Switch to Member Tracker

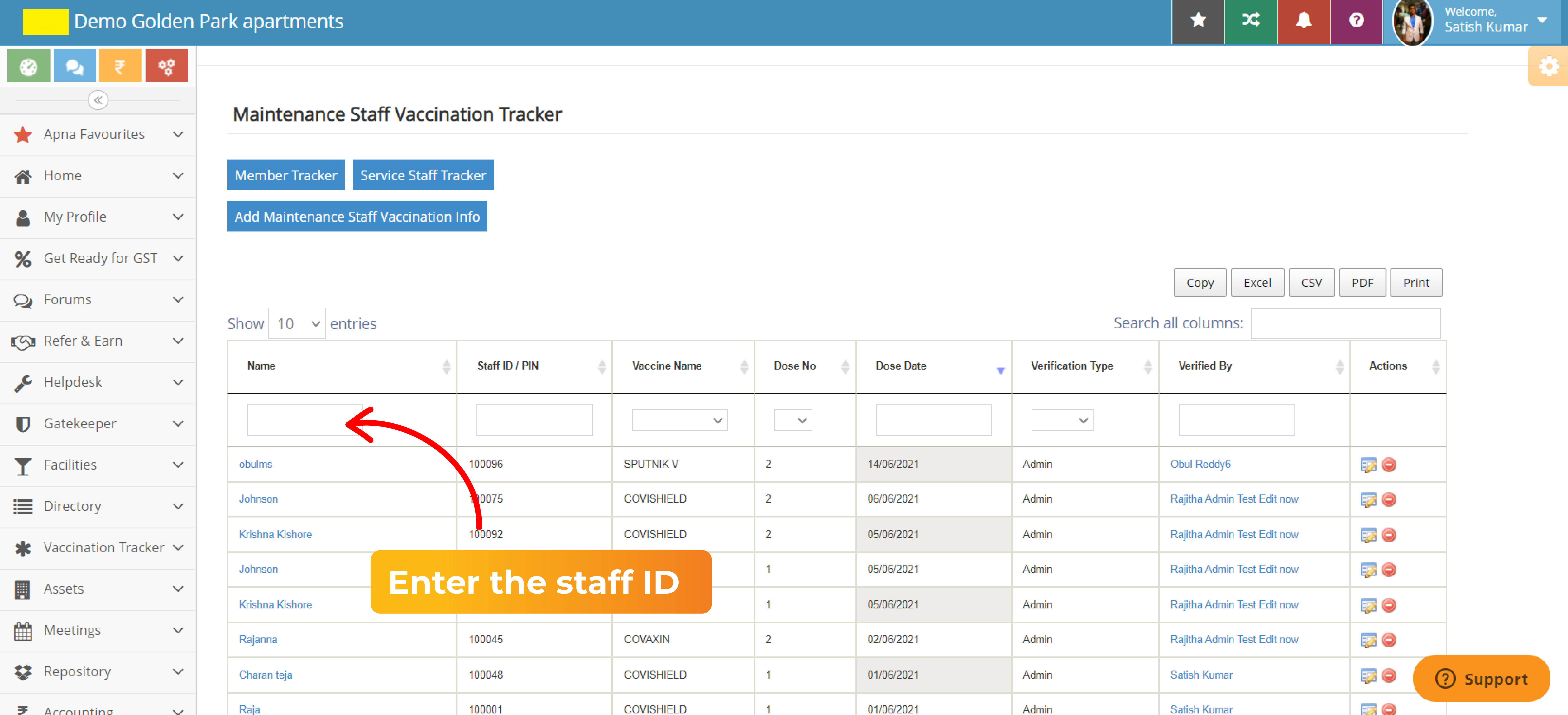coord(286,175)
